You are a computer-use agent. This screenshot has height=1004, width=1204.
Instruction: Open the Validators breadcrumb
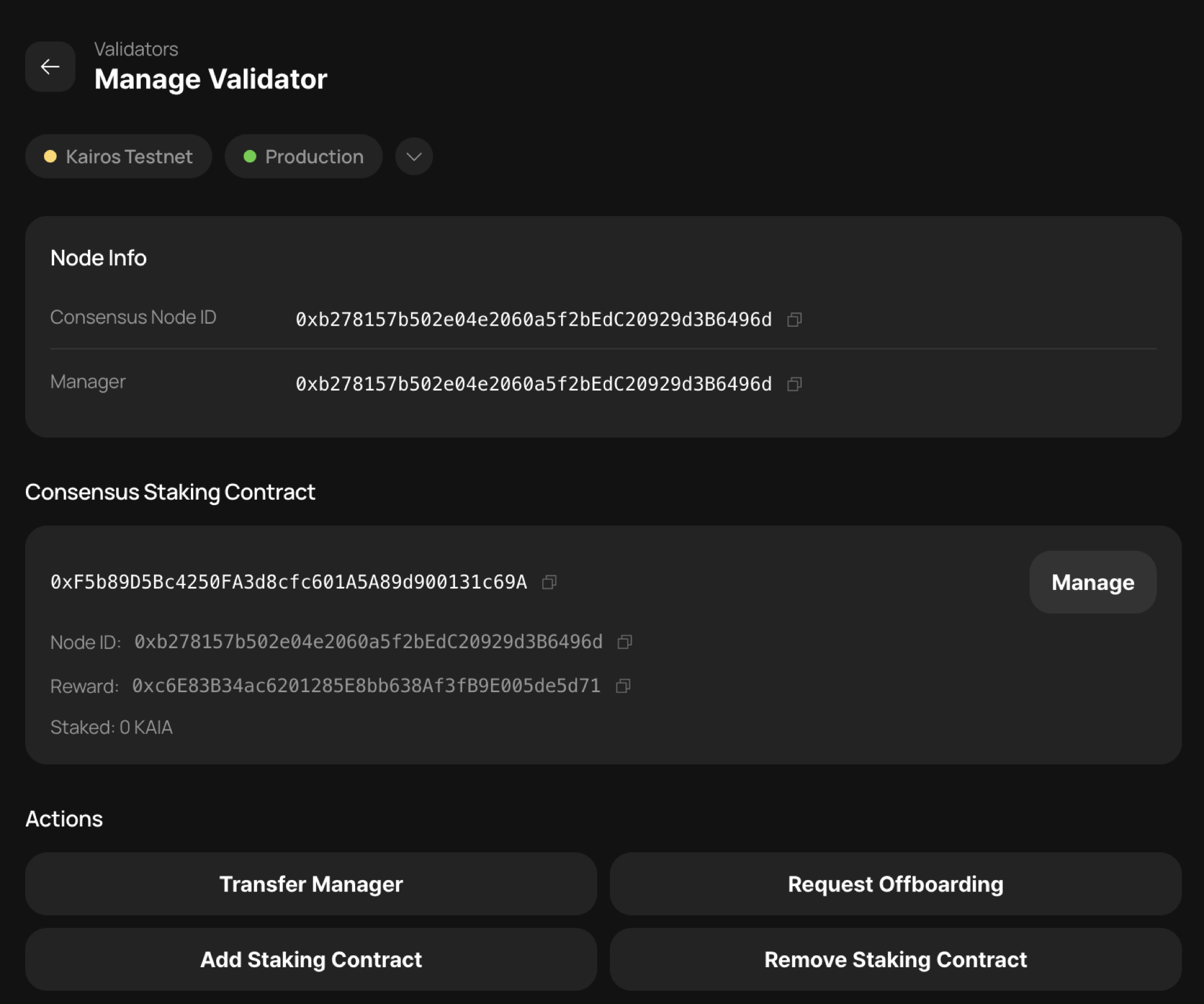point(136,49)
